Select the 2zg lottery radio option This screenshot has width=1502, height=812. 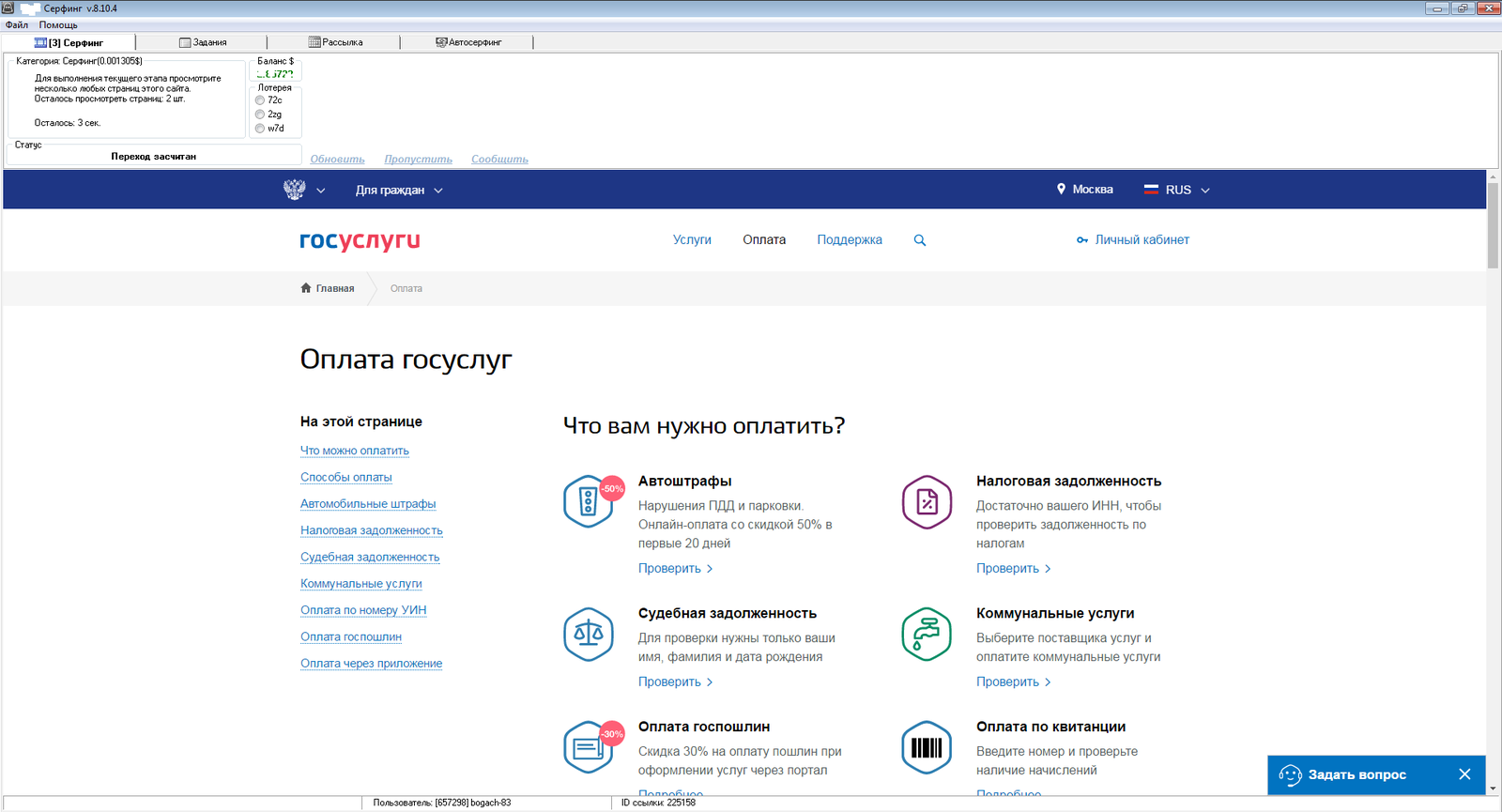pos(260,115)
